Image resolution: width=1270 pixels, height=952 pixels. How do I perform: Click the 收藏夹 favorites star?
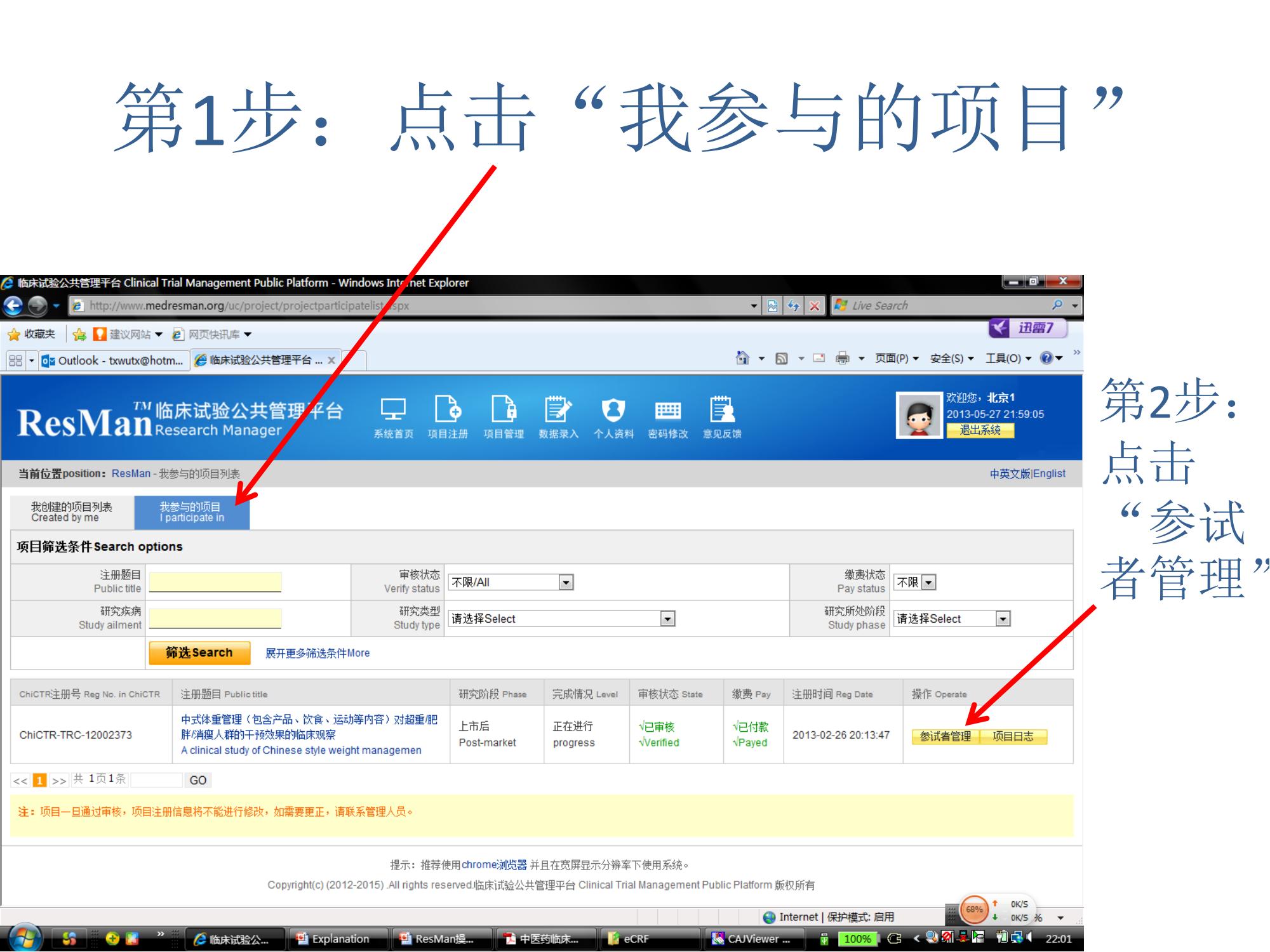click(x=32, y=334)
